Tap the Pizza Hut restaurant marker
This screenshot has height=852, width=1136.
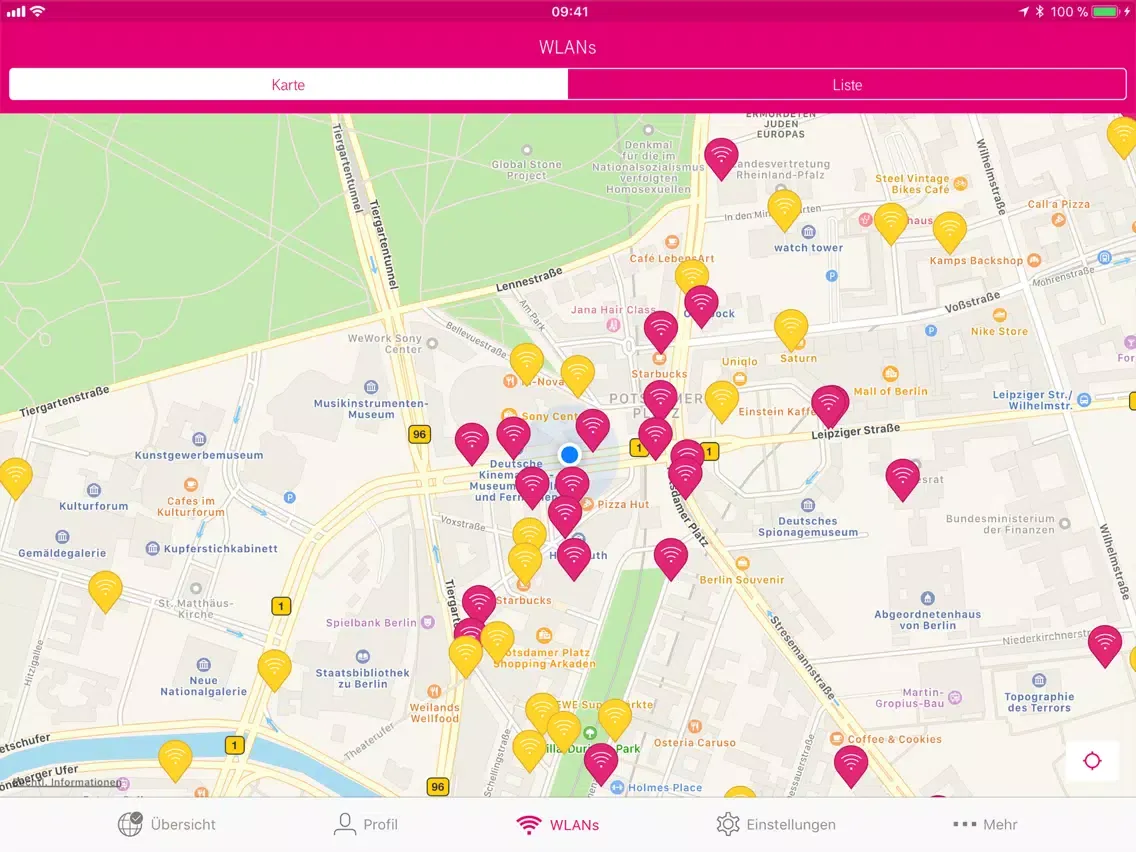(588, 504)
